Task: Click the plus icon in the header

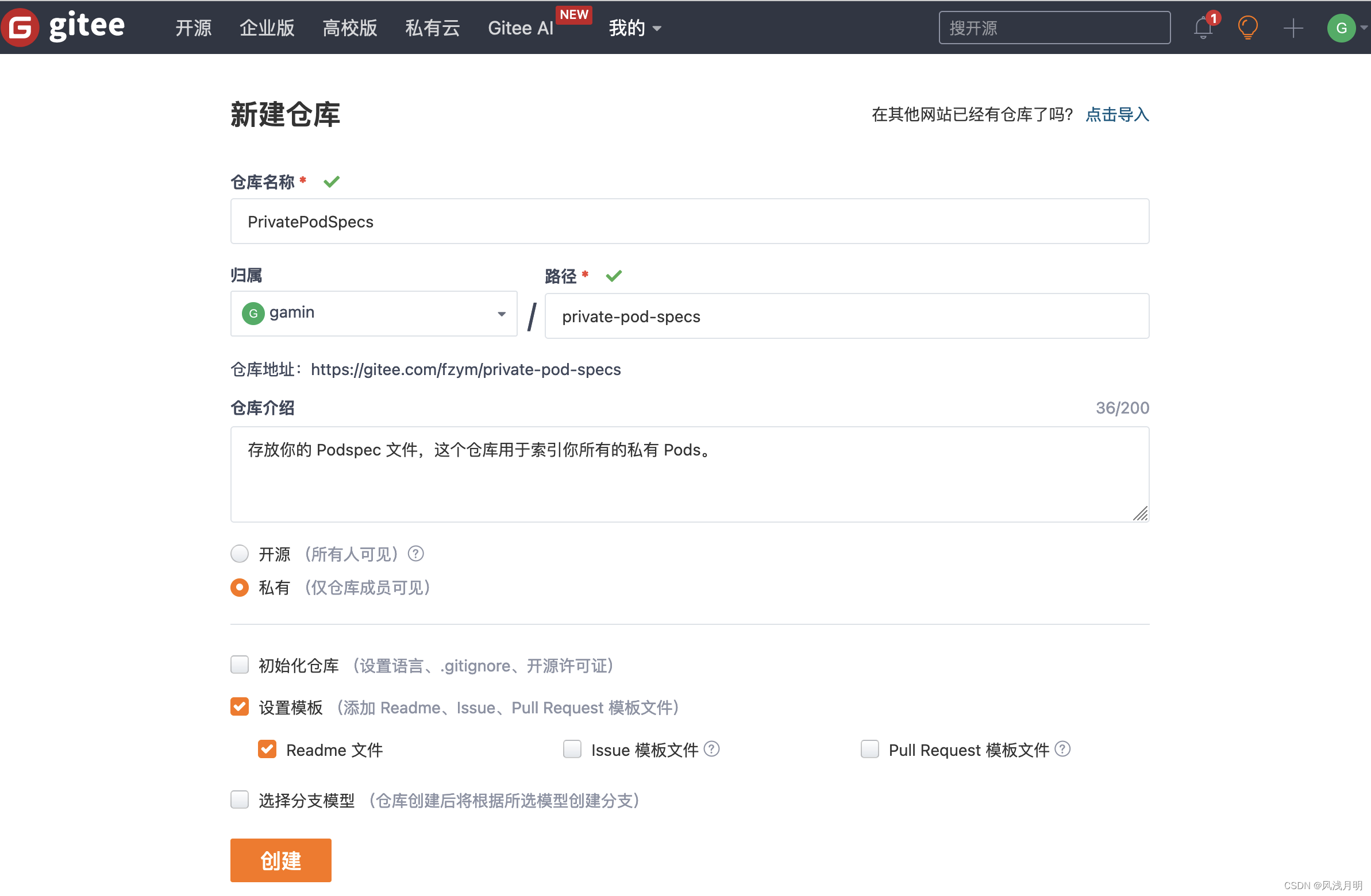Action: pos(1293,28)
